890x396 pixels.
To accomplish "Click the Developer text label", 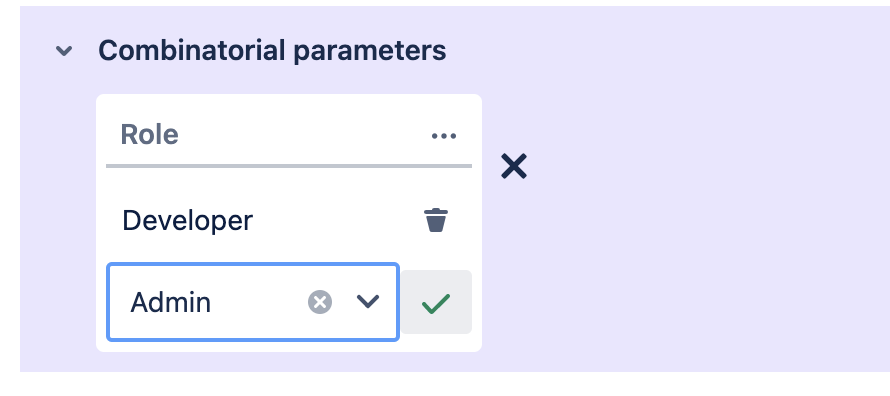I will 187,221.
